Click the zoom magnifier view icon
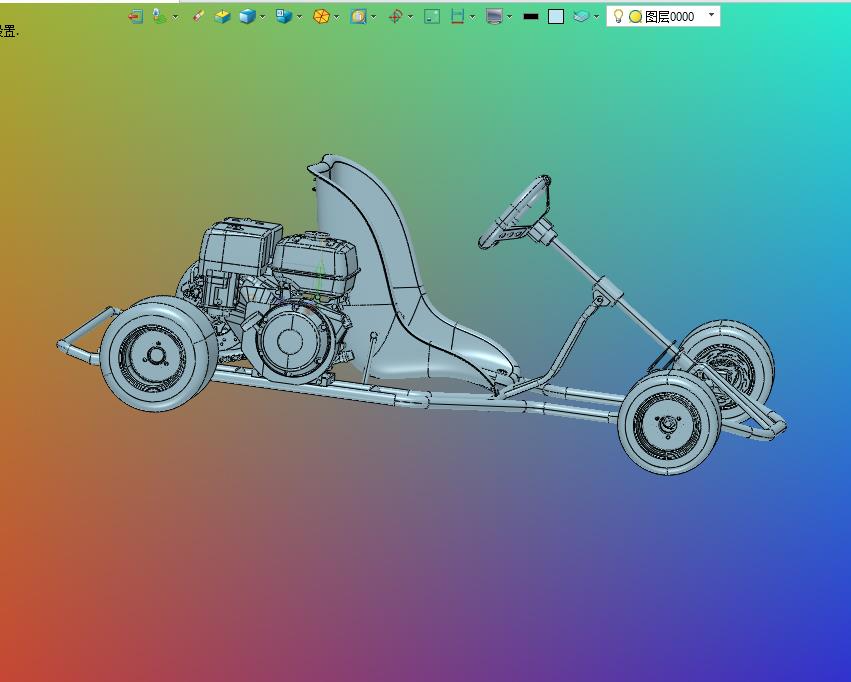The image size is (851, 682). coord(358,16)
